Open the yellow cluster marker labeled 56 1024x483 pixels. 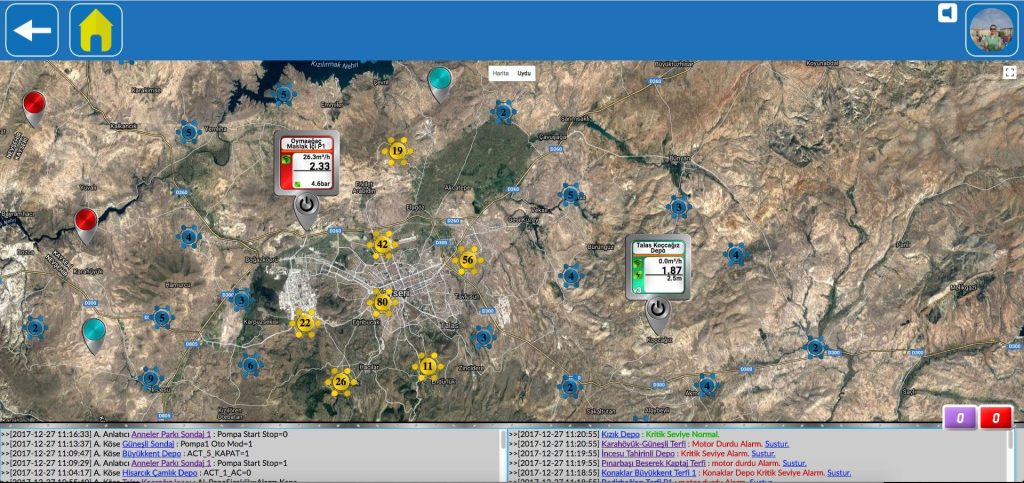click(468, 260)
